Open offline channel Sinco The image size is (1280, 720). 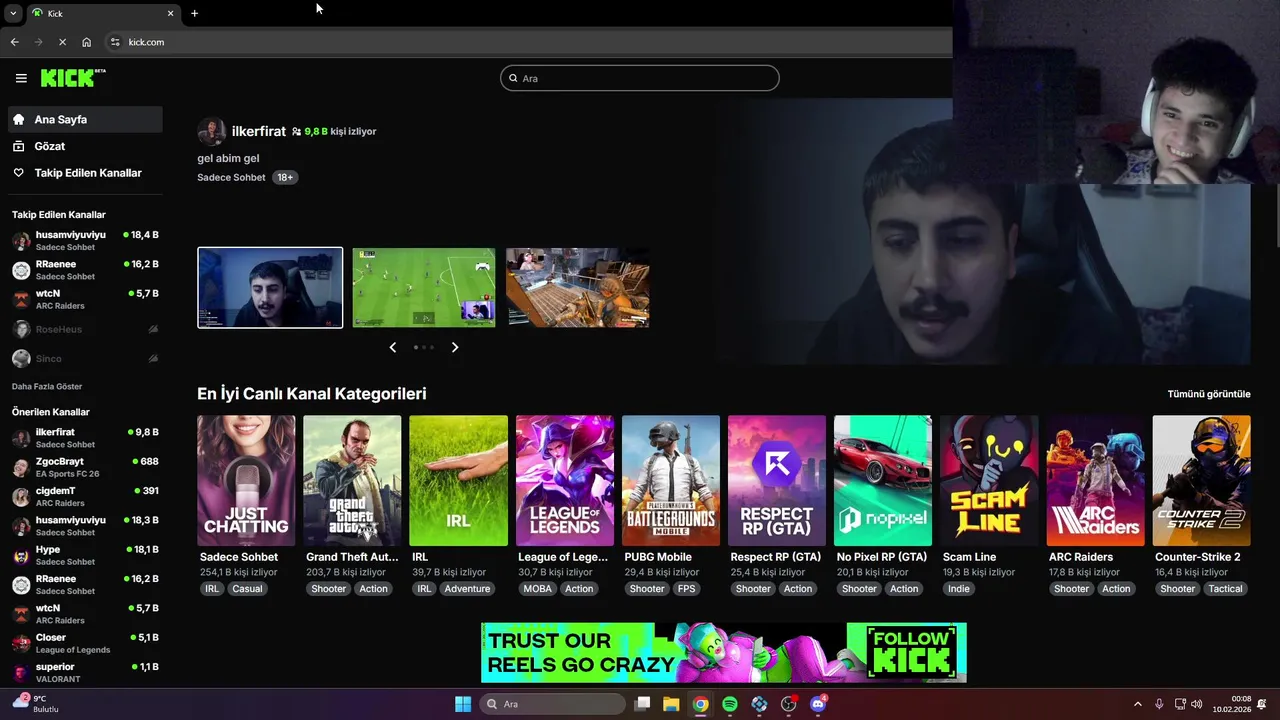[x=85, y=358]
